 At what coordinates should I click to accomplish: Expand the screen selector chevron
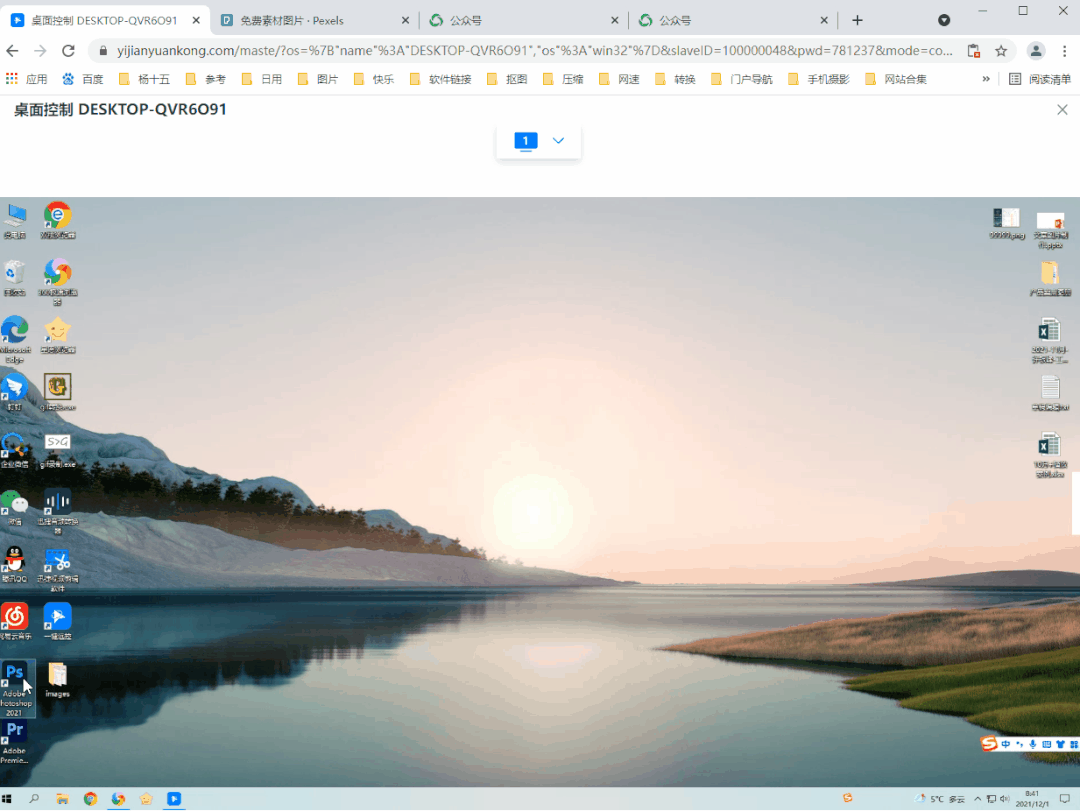coord(558,141)
